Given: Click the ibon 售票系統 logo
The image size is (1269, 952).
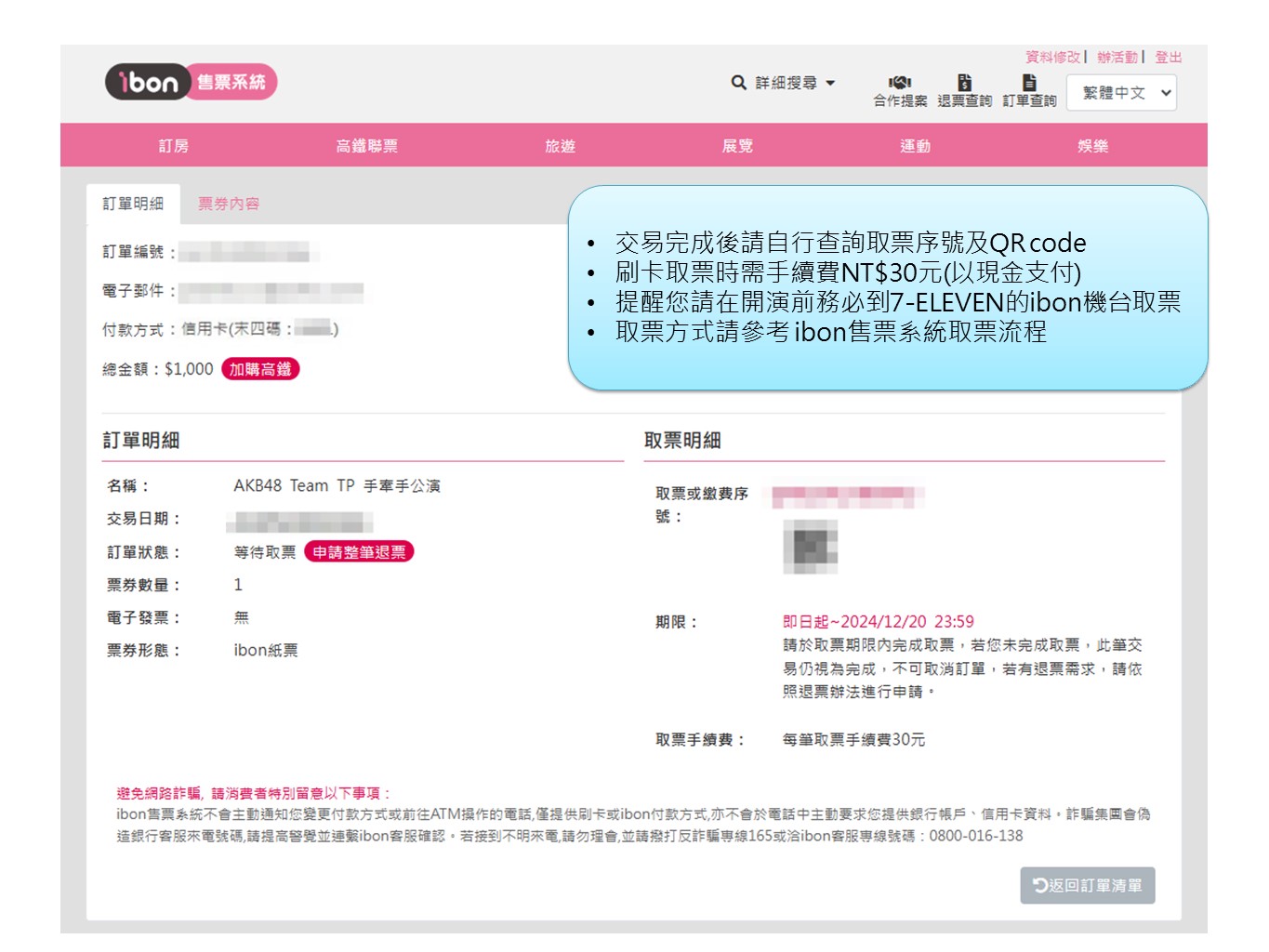Looking at the screenshot, I should click(x=191, y=82).
